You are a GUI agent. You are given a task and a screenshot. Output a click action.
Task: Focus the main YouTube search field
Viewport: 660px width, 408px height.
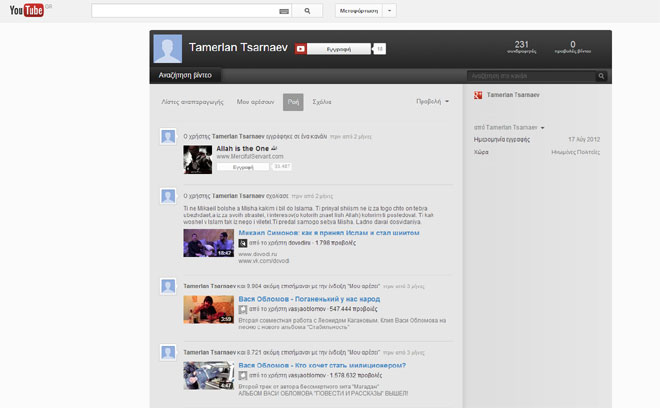click(x=185, y=11)
